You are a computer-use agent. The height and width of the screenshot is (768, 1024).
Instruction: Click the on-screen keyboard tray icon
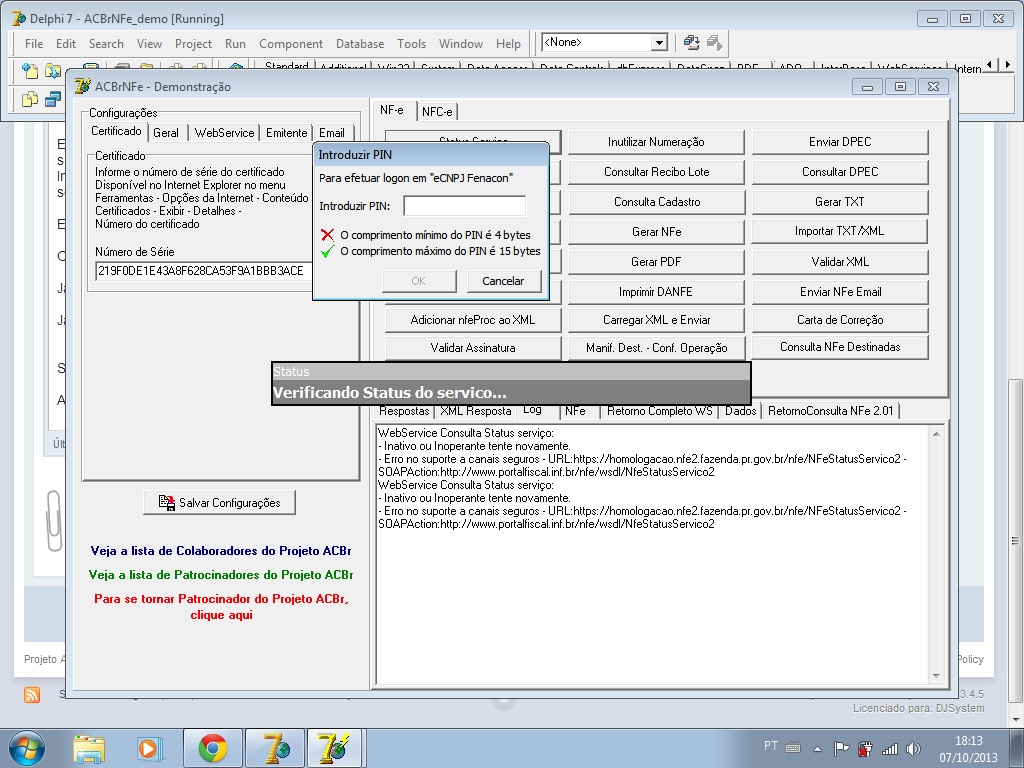pos(793,748)
